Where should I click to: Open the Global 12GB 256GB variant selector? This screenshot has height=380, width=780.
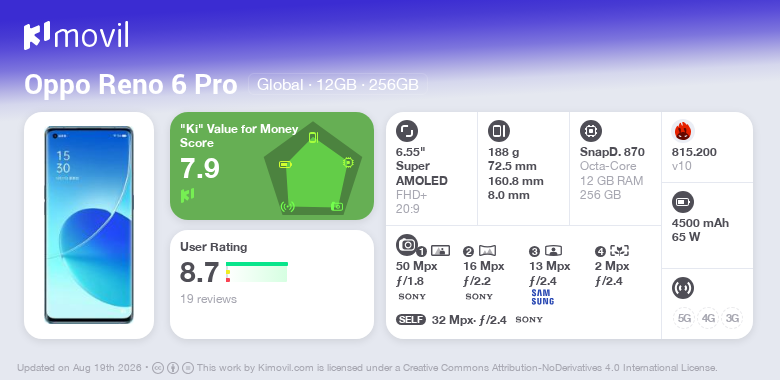(x=338, y=85)
